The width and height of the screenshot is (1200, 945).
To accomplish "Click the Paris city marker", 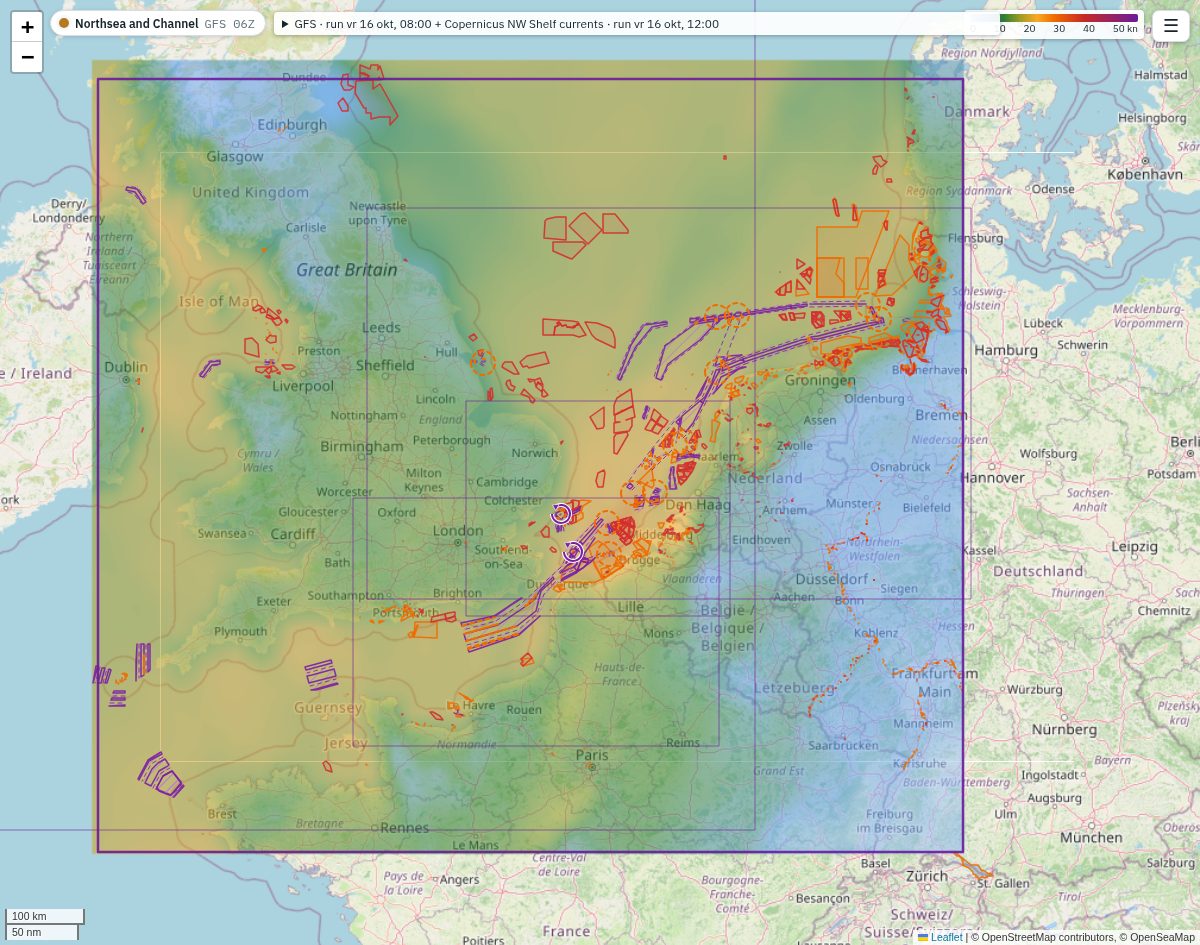I will [x=592, y=767].
